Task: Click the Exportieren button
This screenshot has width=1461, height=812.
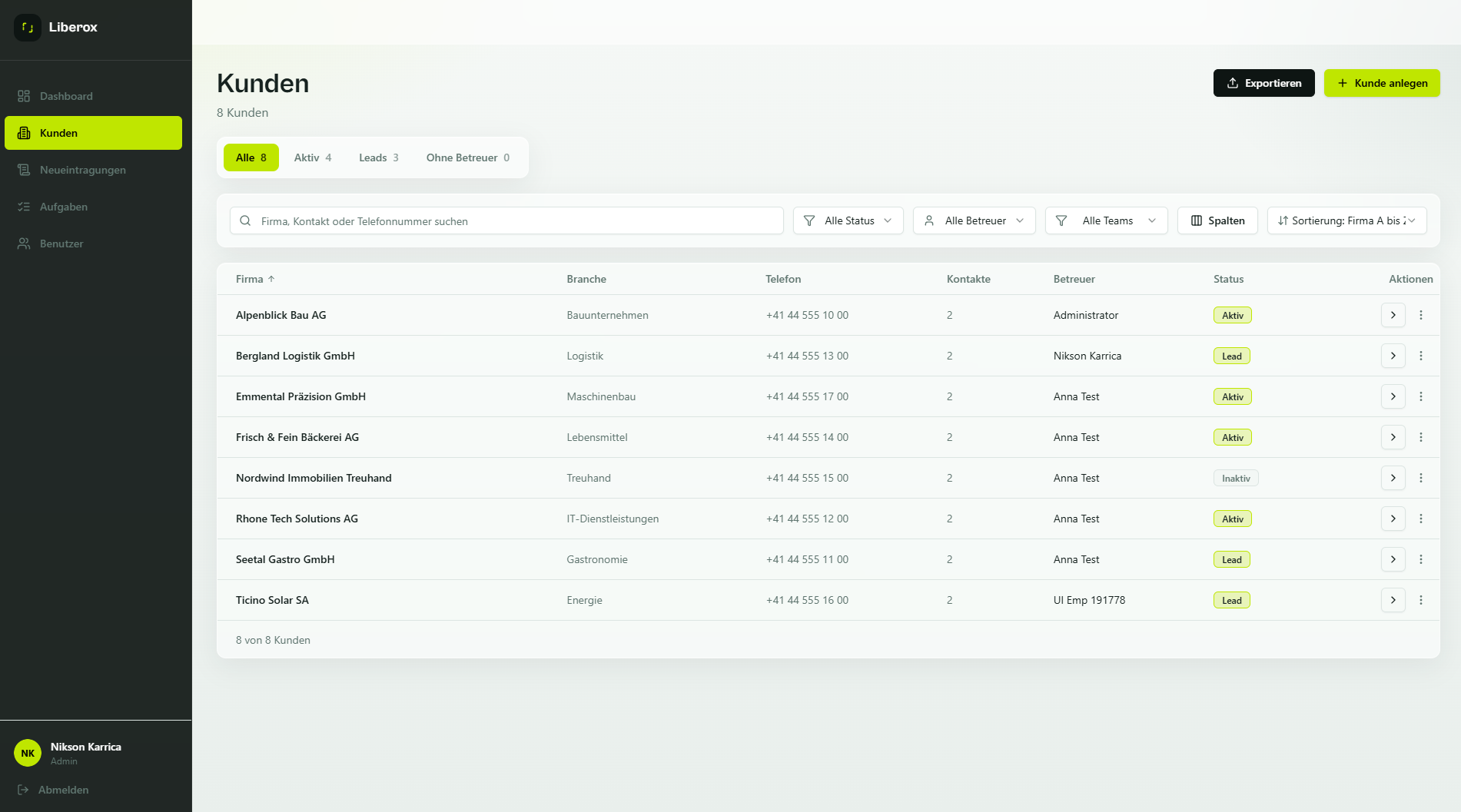Action: pos(1263,83)
